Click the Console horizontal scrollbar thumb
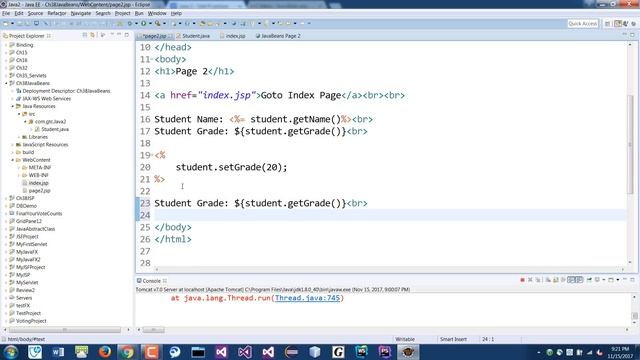This screenshot has height=360, width=640. click(x=153, y=329)
